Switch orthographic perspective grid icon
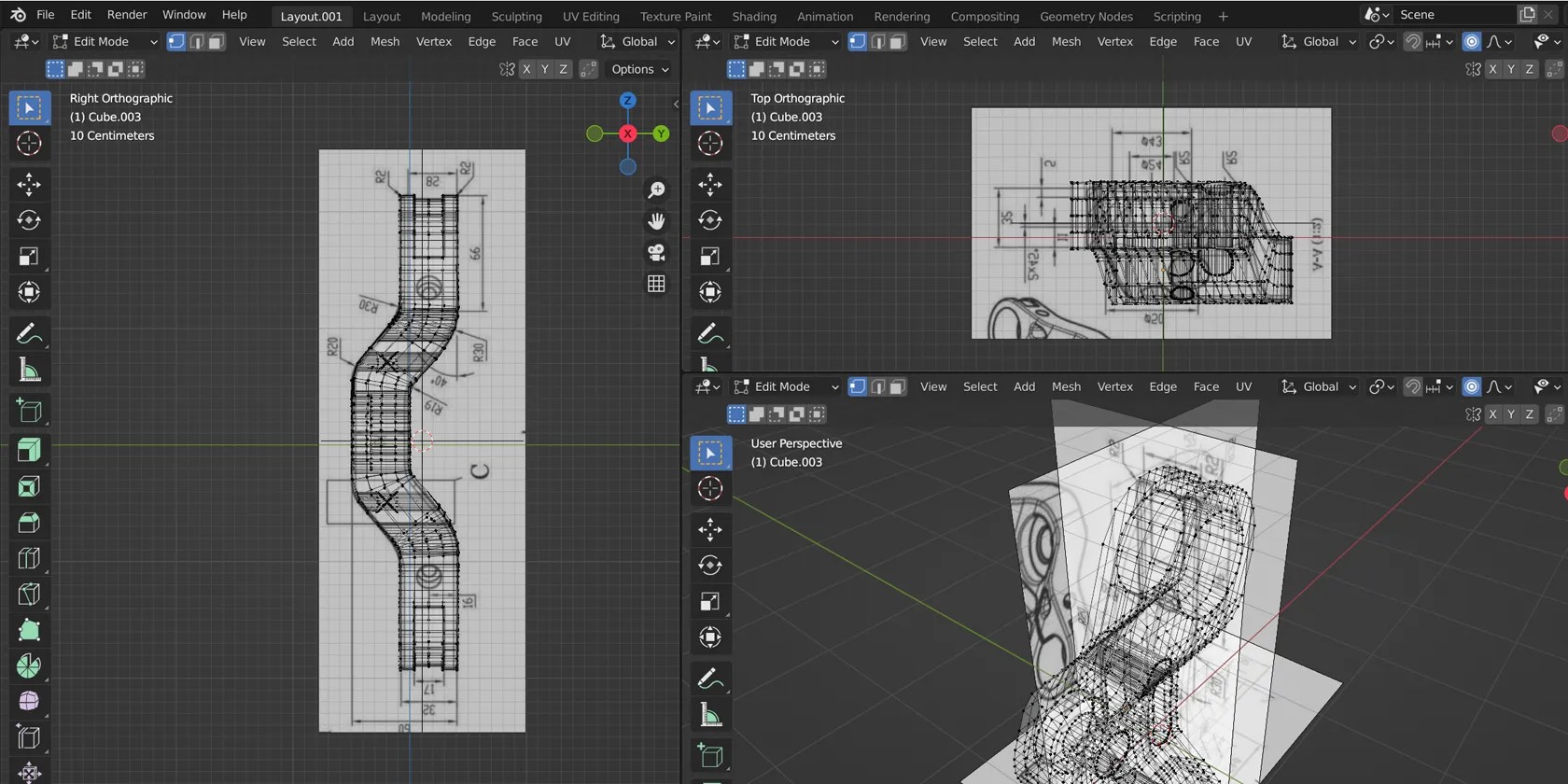Image resolution: width=1568 pixels, height=784 pixels. (657, 284)
